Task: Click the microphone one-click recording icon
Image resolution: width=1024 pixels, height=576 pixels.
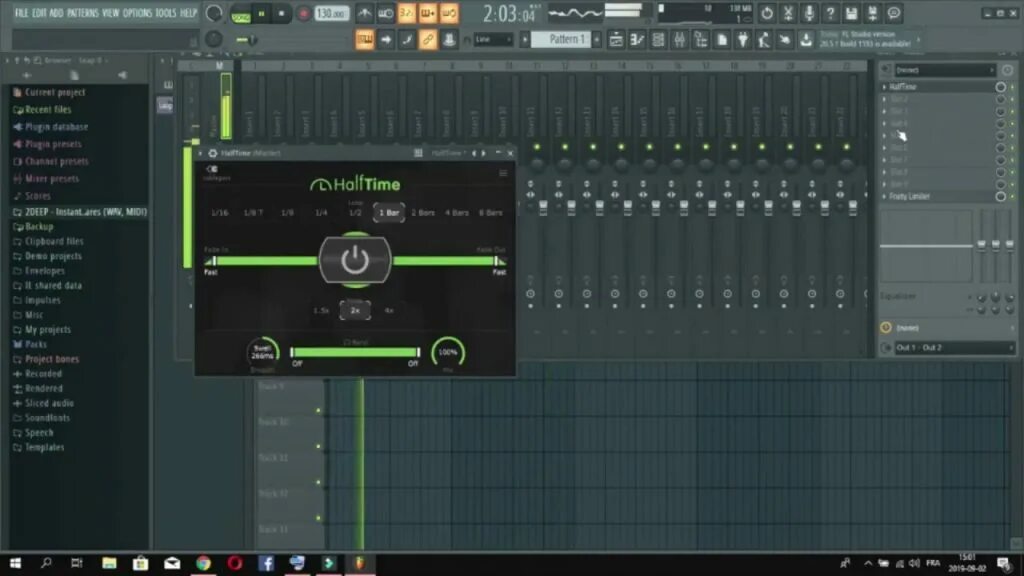Action: 808,13
